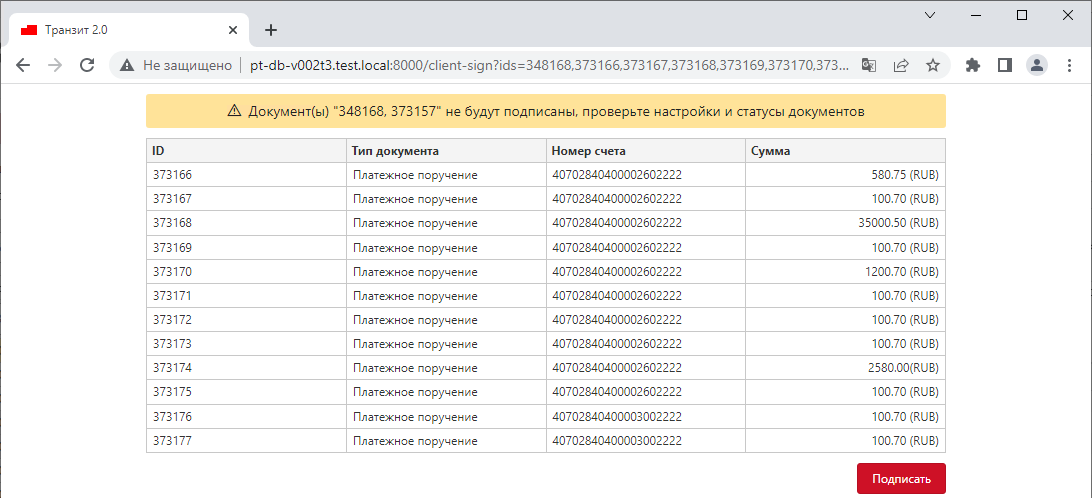
Task: Reload the page with refresh icon
Action: (x=87, y=65)
